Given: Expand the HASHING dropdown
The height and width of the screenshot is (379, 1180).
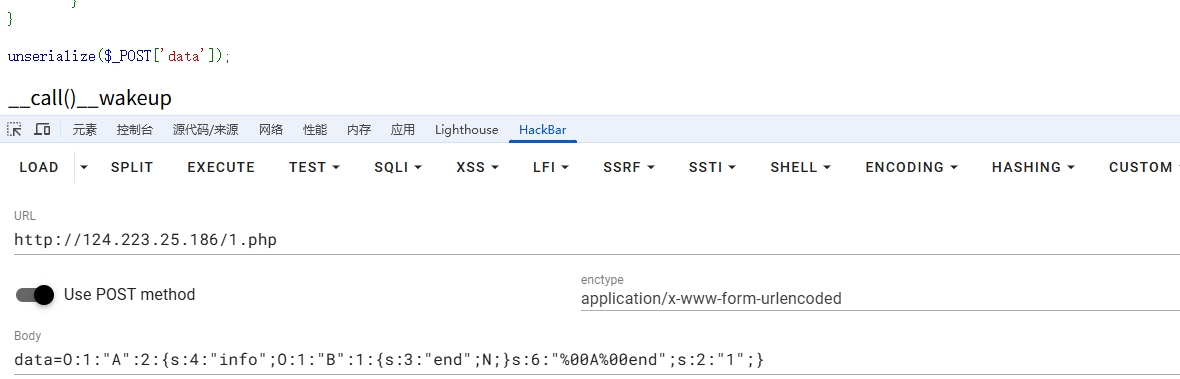Looking at the screenshot, I should coord(1032,167).
